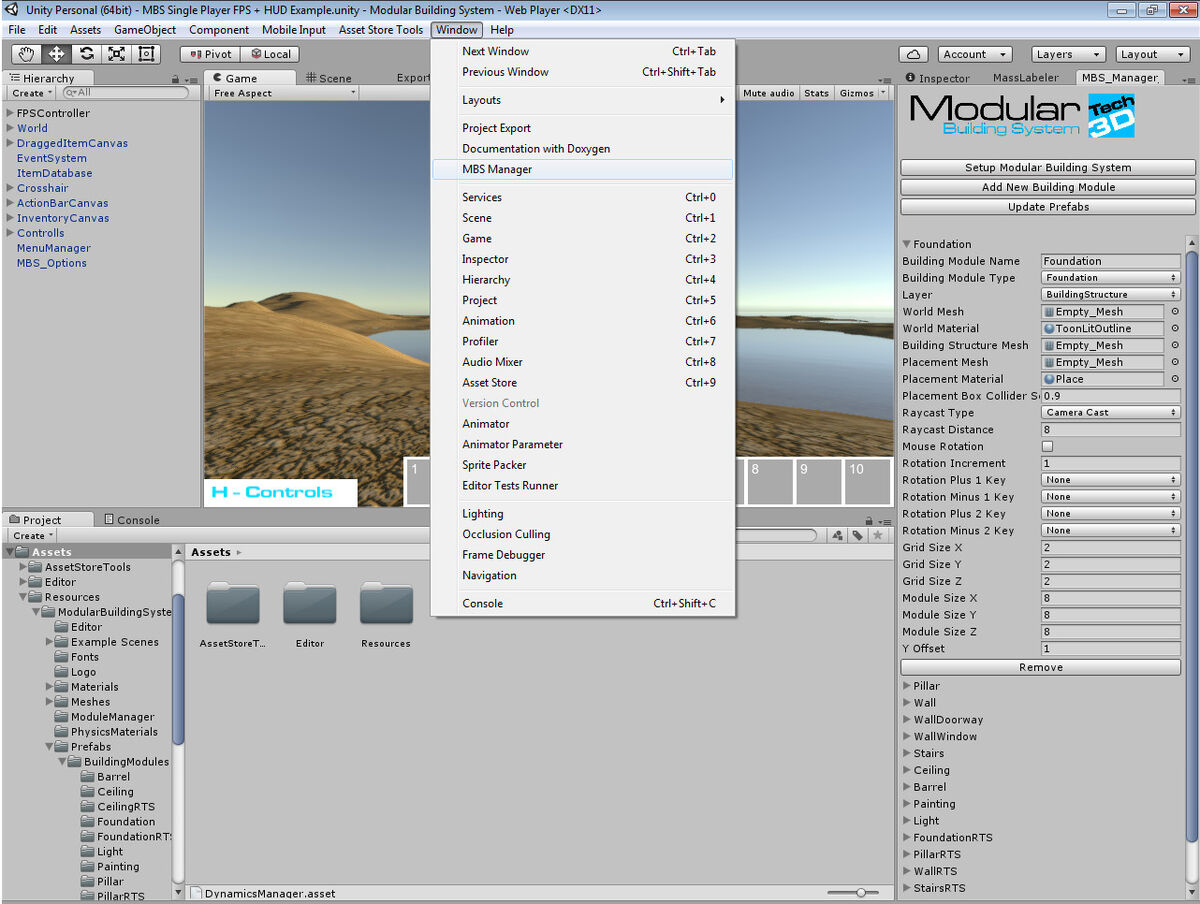Click the cloud services icon
1200x904 pixels.
[x=913, y=54]
